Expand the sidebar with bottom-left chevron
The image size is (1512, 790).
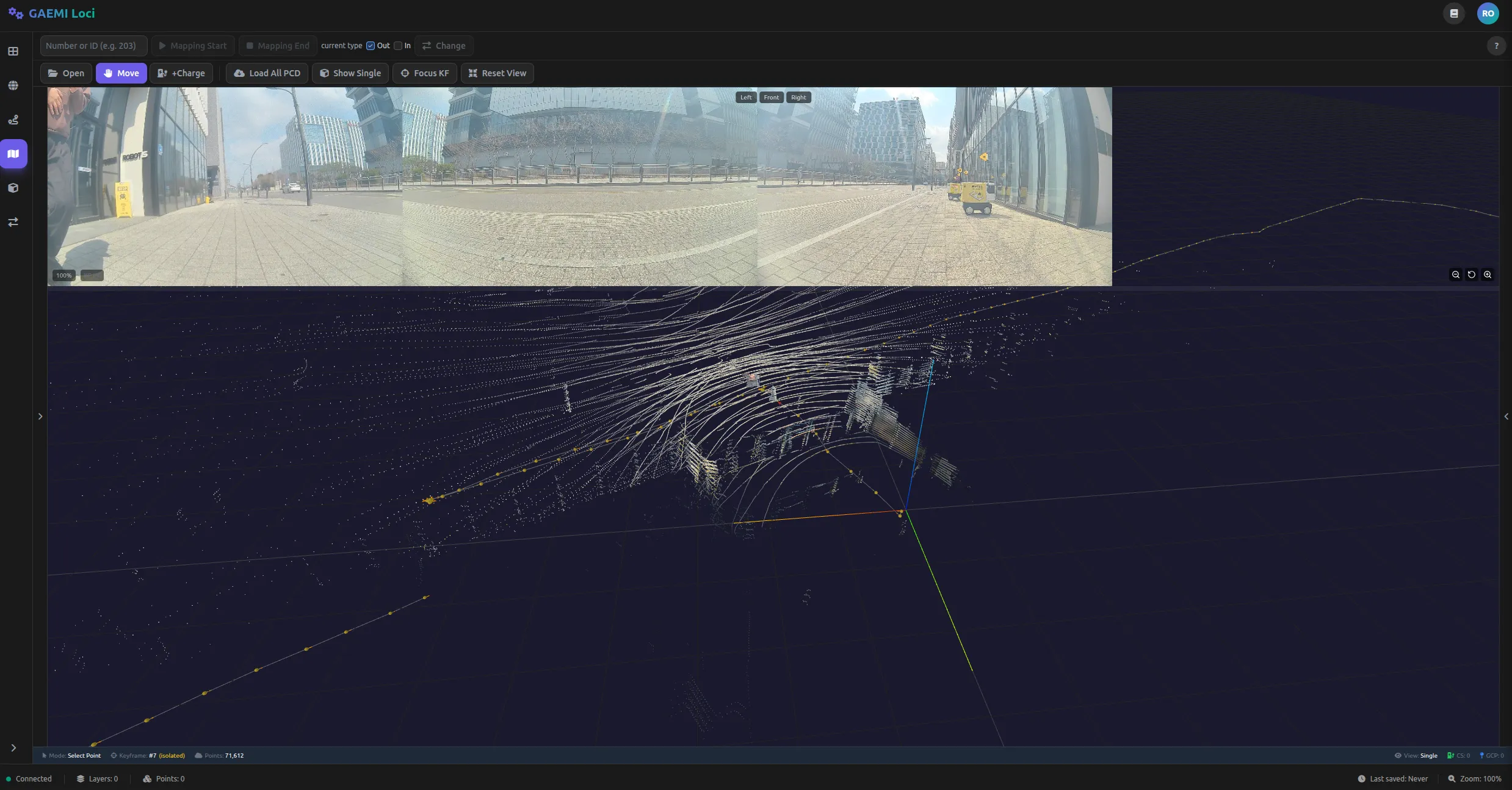13,748
